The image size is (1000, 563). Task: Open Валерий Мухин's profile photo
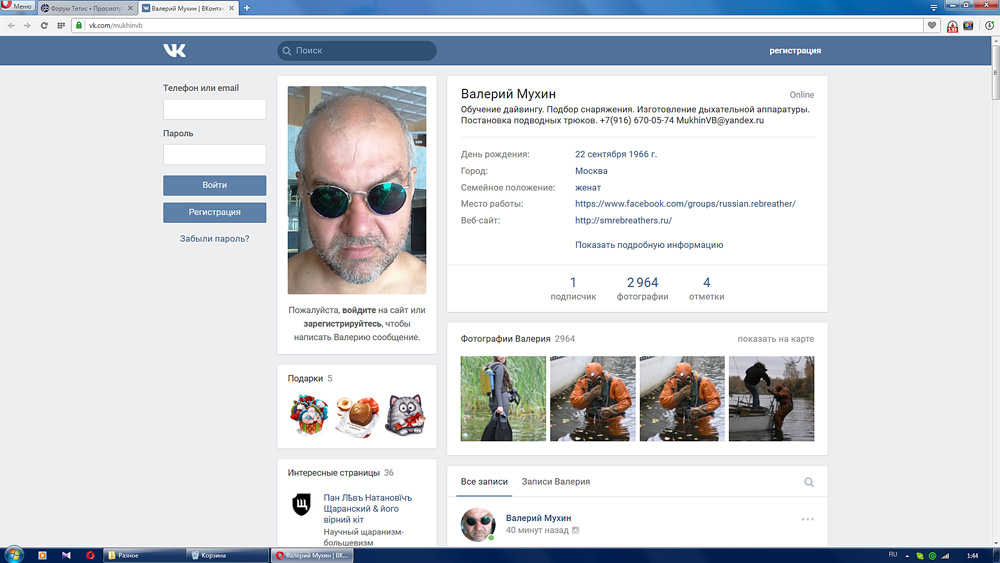click(x=357, y=190)
